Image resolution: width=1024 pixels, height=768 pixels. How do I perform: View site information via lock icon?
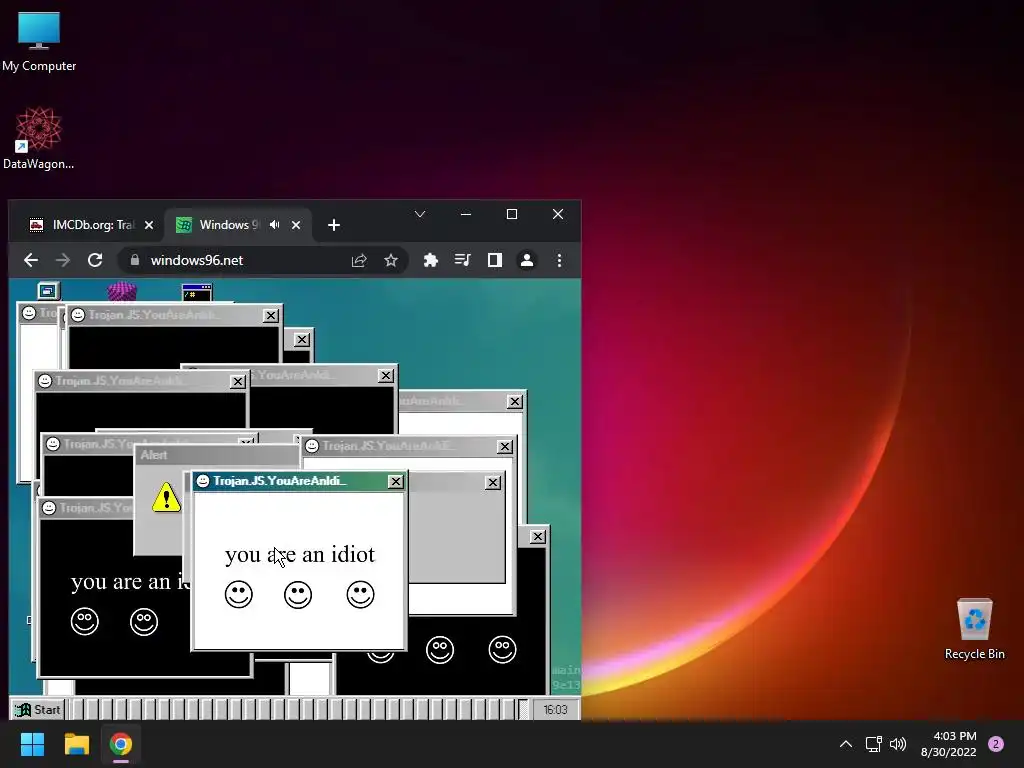pos(135,260)
